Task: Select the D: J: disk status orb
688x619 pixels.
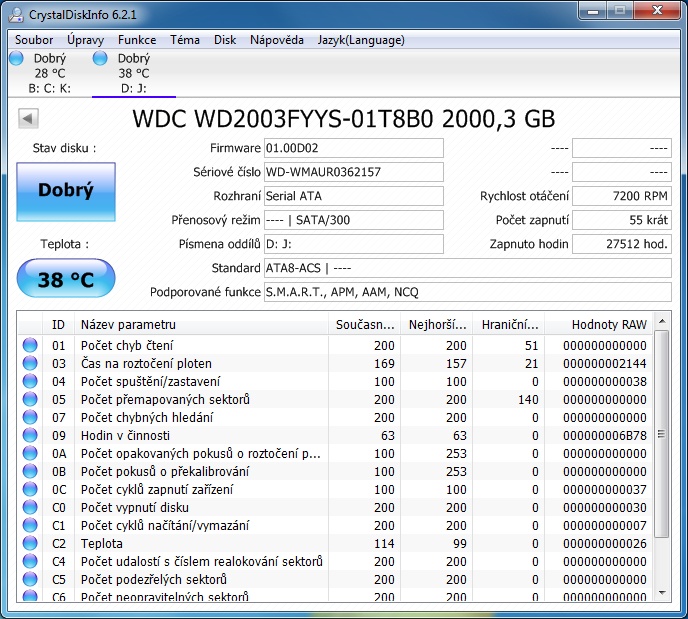Action: click(x=100, y=58)
